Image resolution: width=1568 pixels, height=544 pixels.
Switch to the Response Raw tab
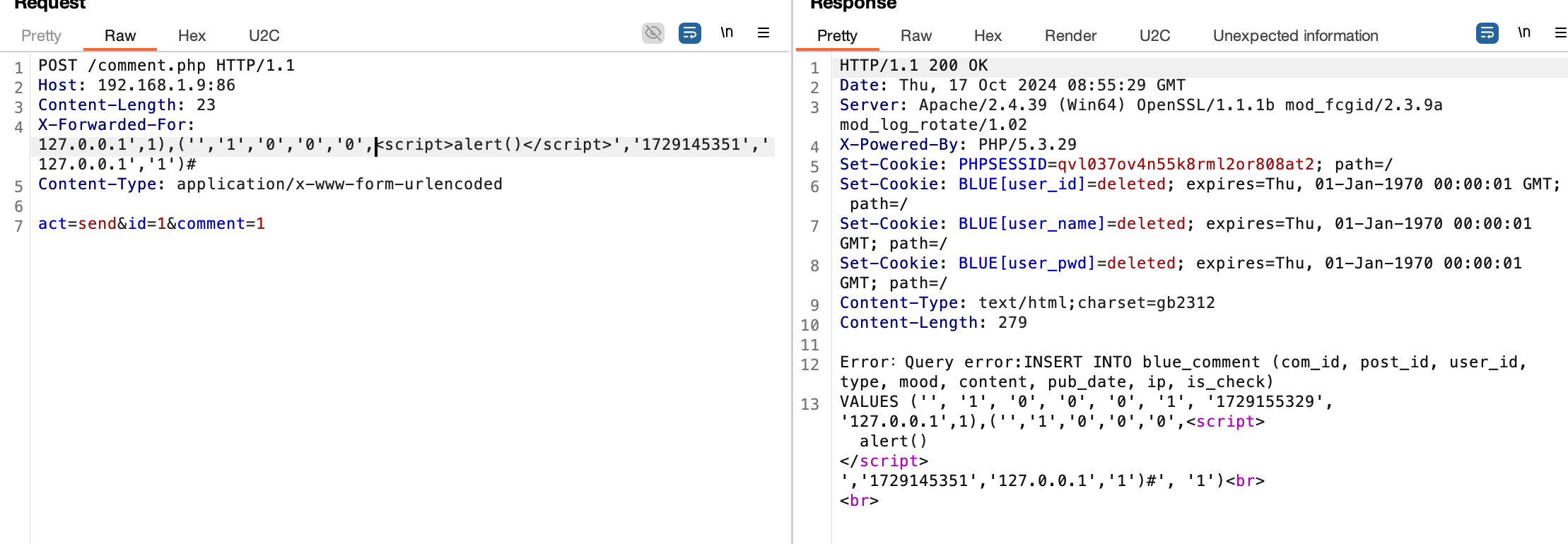916,35
